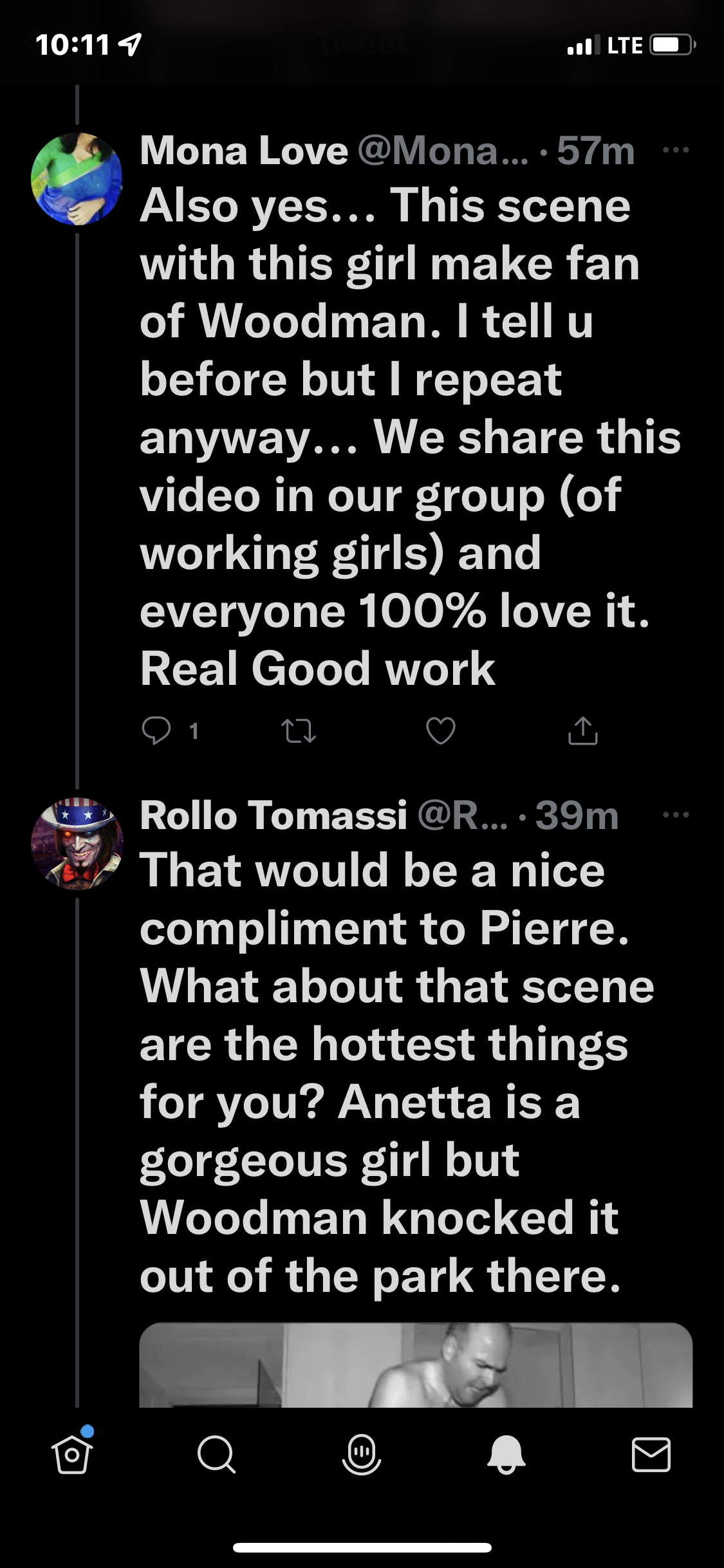The width and height of the screenshot is (724, 1568).
Task: Open Rollo Tomassi's profile avatar
Action: click(x=77, y=844)
